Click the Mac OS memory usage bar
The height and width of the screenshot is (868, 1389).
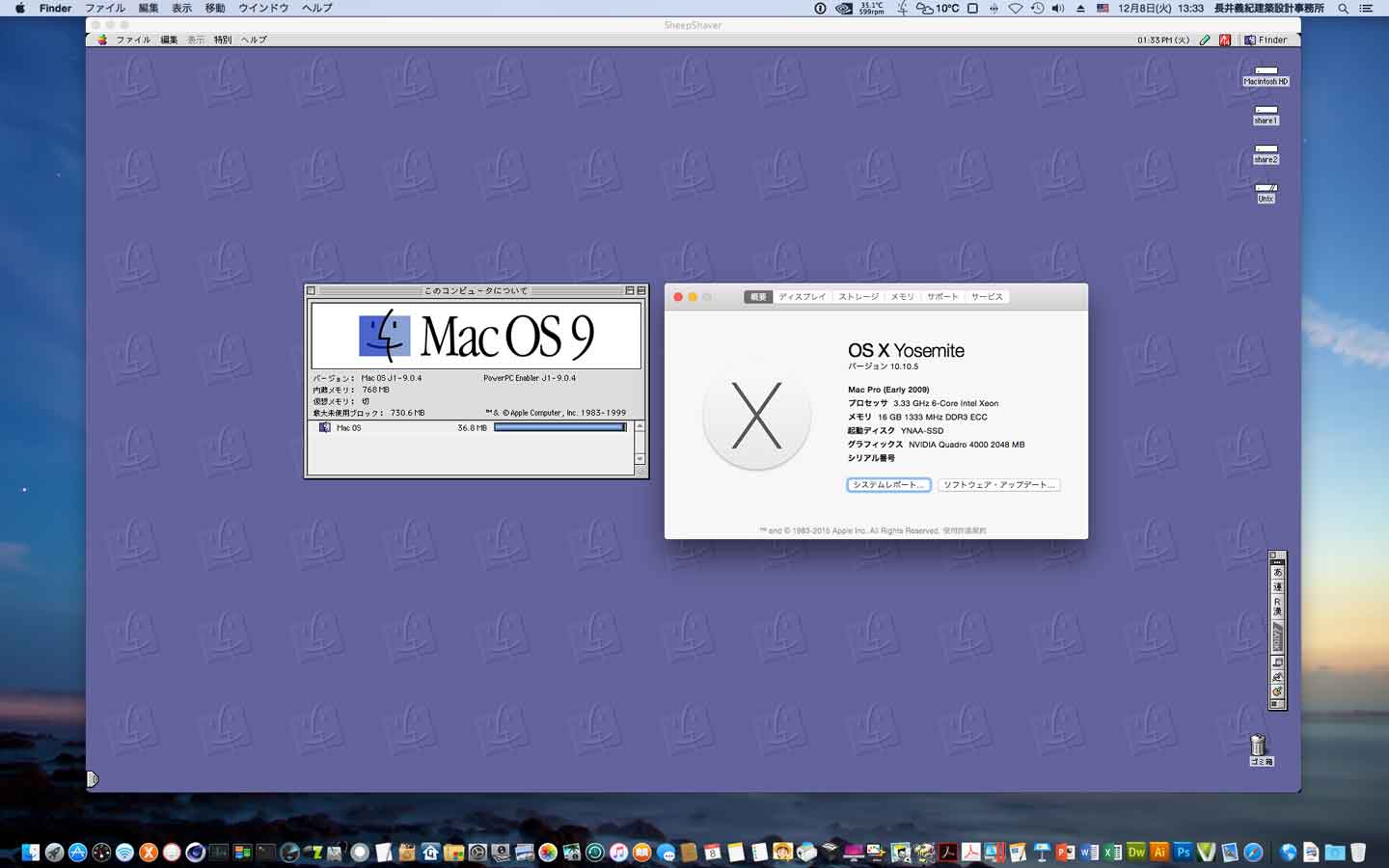click(x=560, y=427)
